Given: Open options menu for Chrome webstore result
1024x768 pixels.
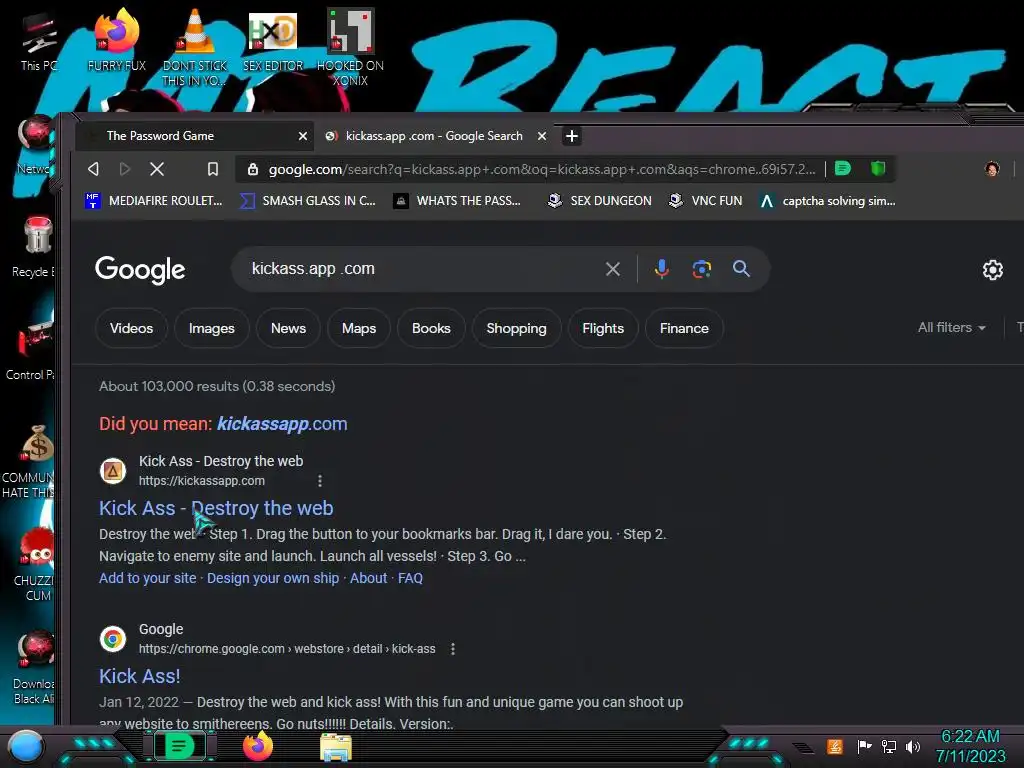Looking at the screenshot, I should 453,649.
